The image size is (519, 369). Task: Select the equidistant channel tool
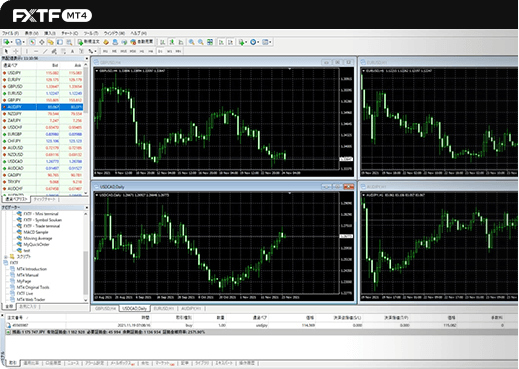pyautogui.click(x=54, y=51)
